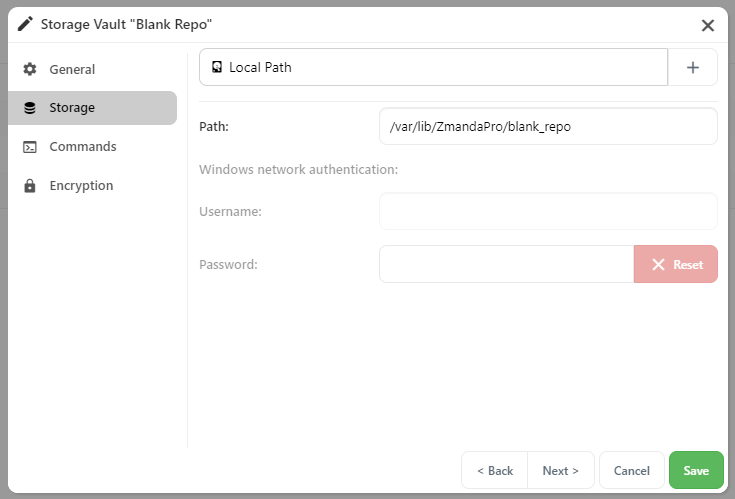Open the Local Path storage type dropdown
This screenshot has width=735, height=499.
433,67
